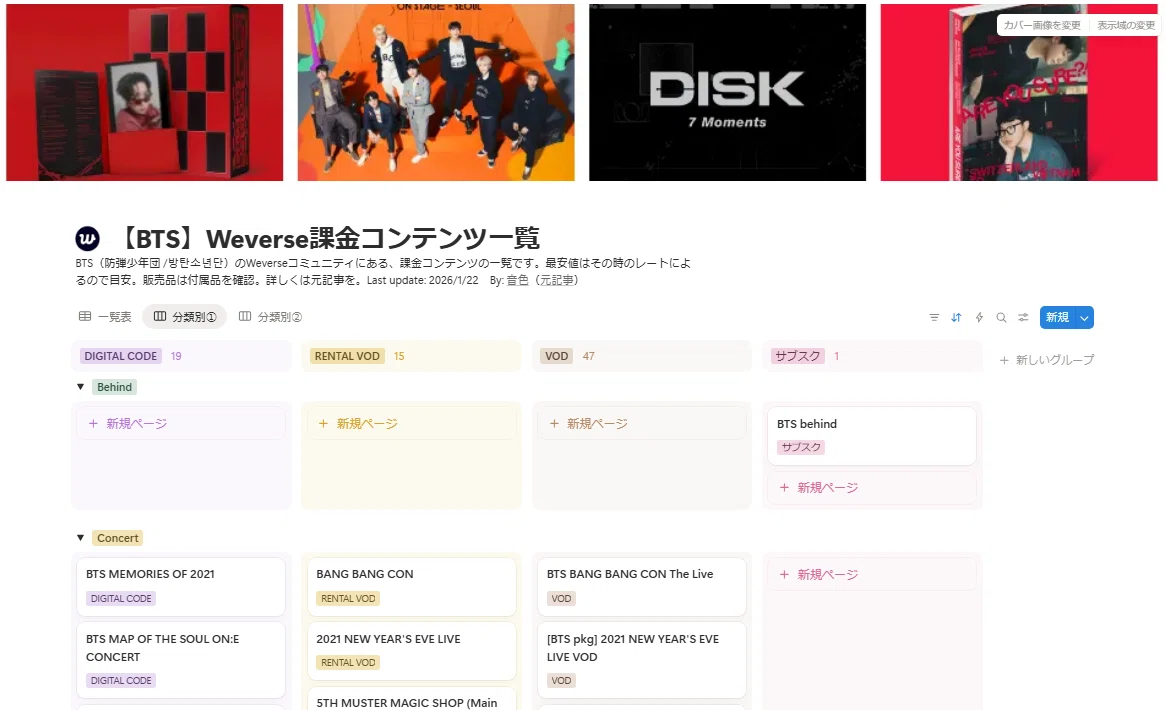The height and width of the screenshot is (710, 1166).
Task: Open the BANG BANG CON card
Action: tap(411, 587)
